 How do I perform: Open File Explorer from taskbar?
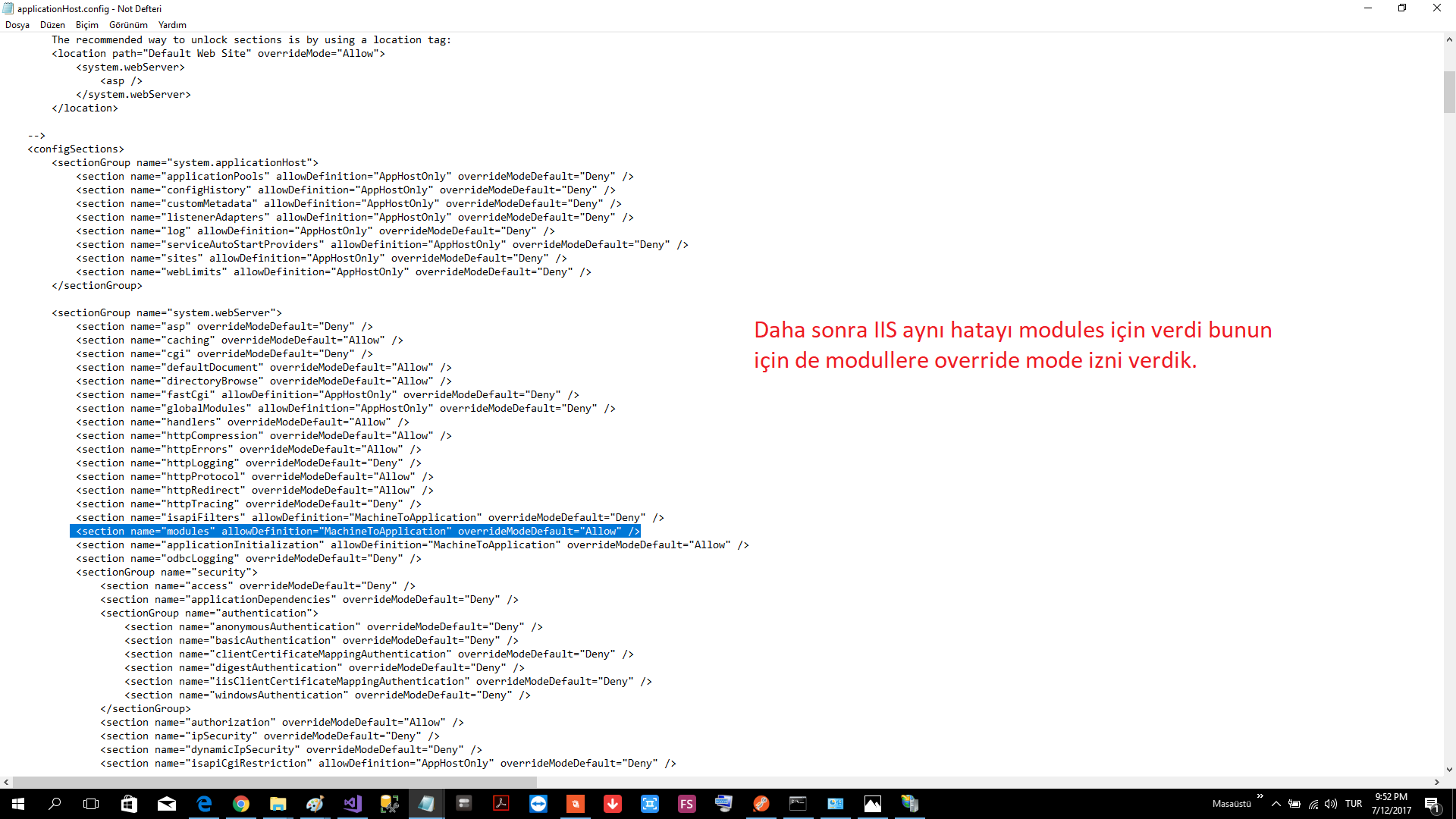click(x=278, y=804)
